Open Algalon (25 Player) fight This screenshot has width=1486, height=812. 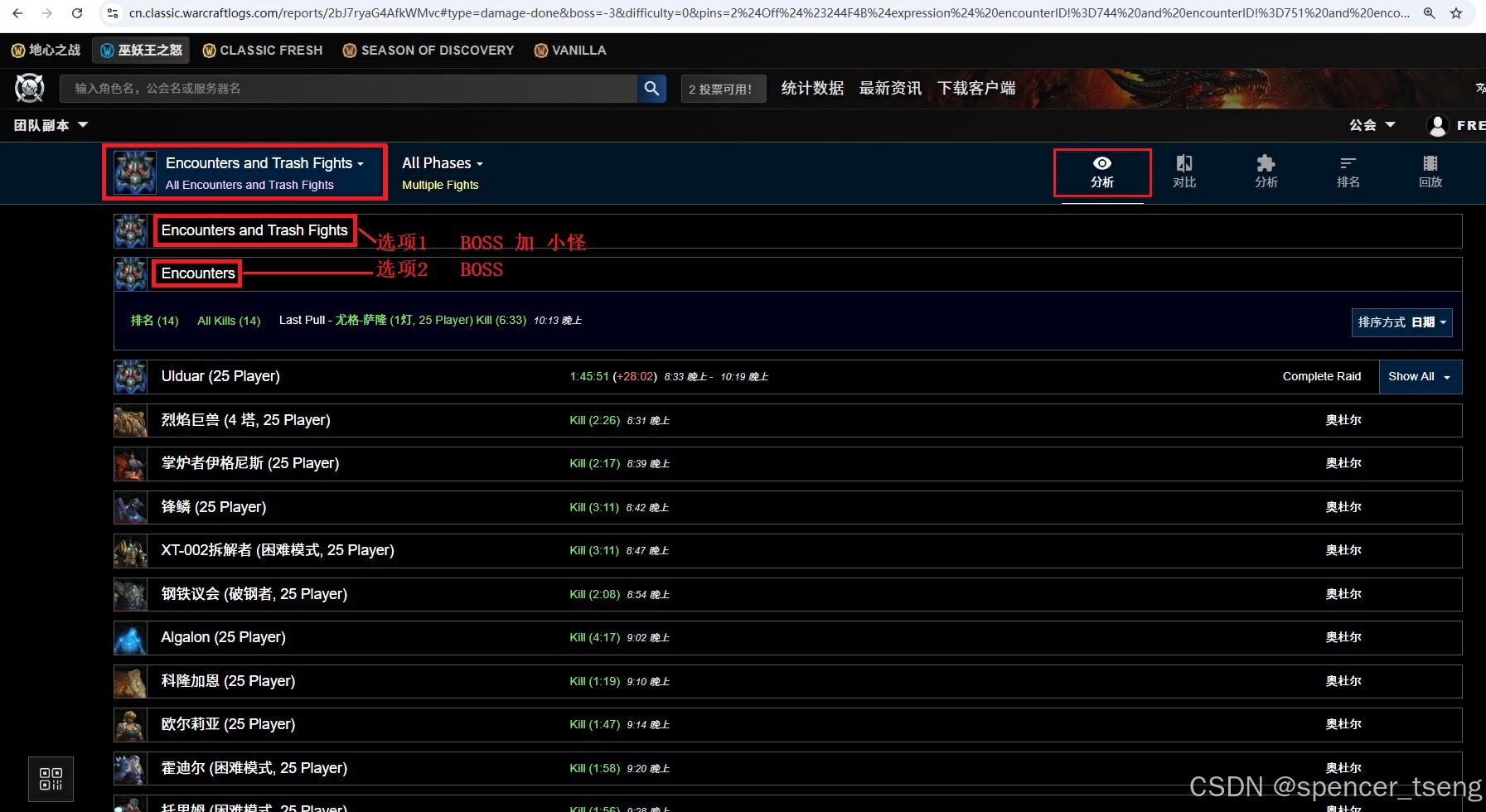coord(223,638)
